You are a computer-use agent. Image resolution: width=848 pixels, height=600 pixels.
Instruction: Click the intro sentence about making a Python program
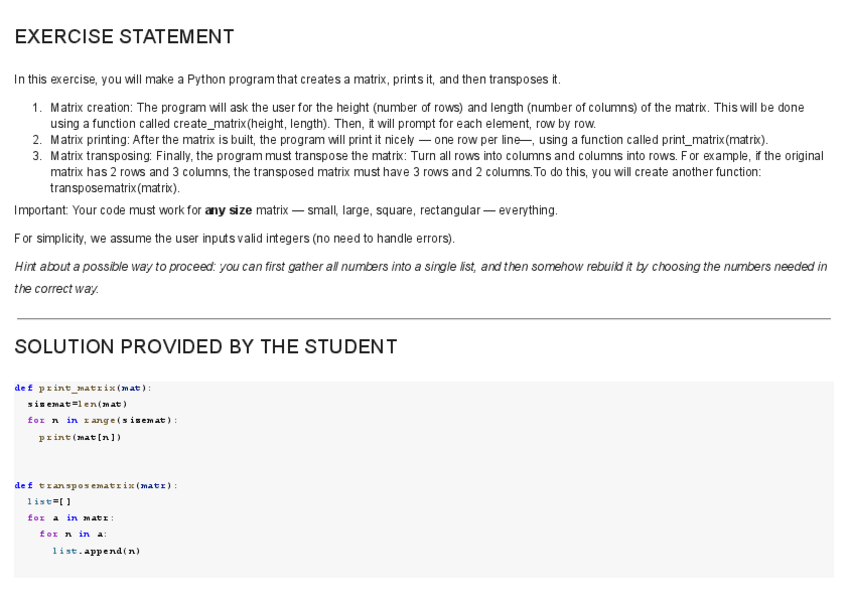[288, 79]
